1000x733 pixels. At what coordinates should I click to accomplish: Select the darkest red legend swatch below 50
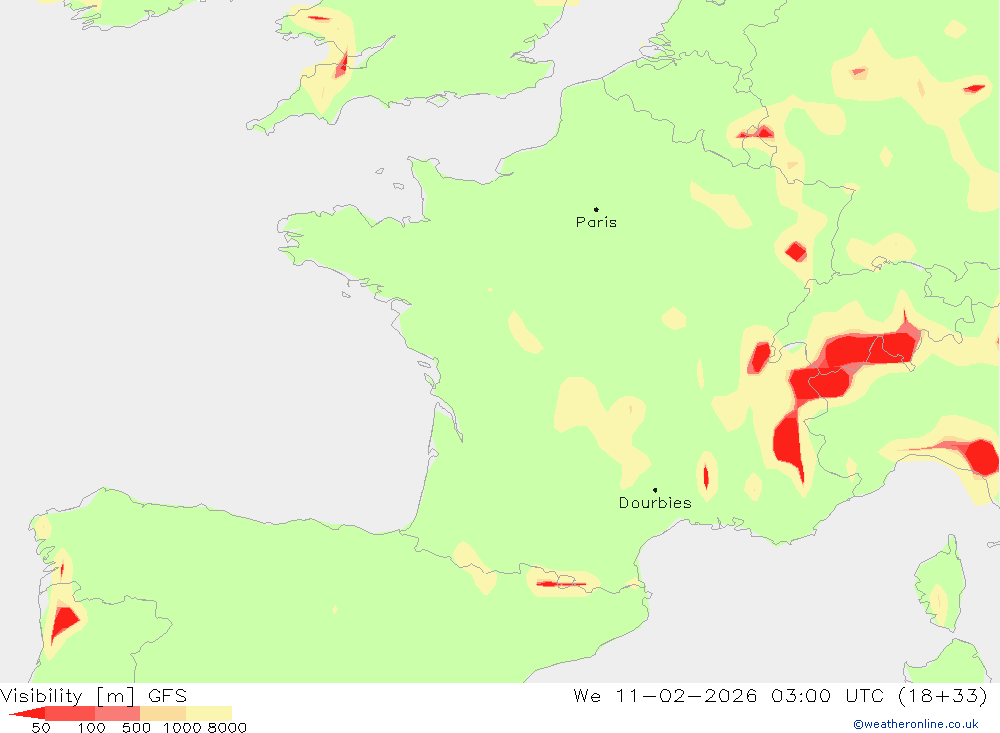(x=28, y=713)
